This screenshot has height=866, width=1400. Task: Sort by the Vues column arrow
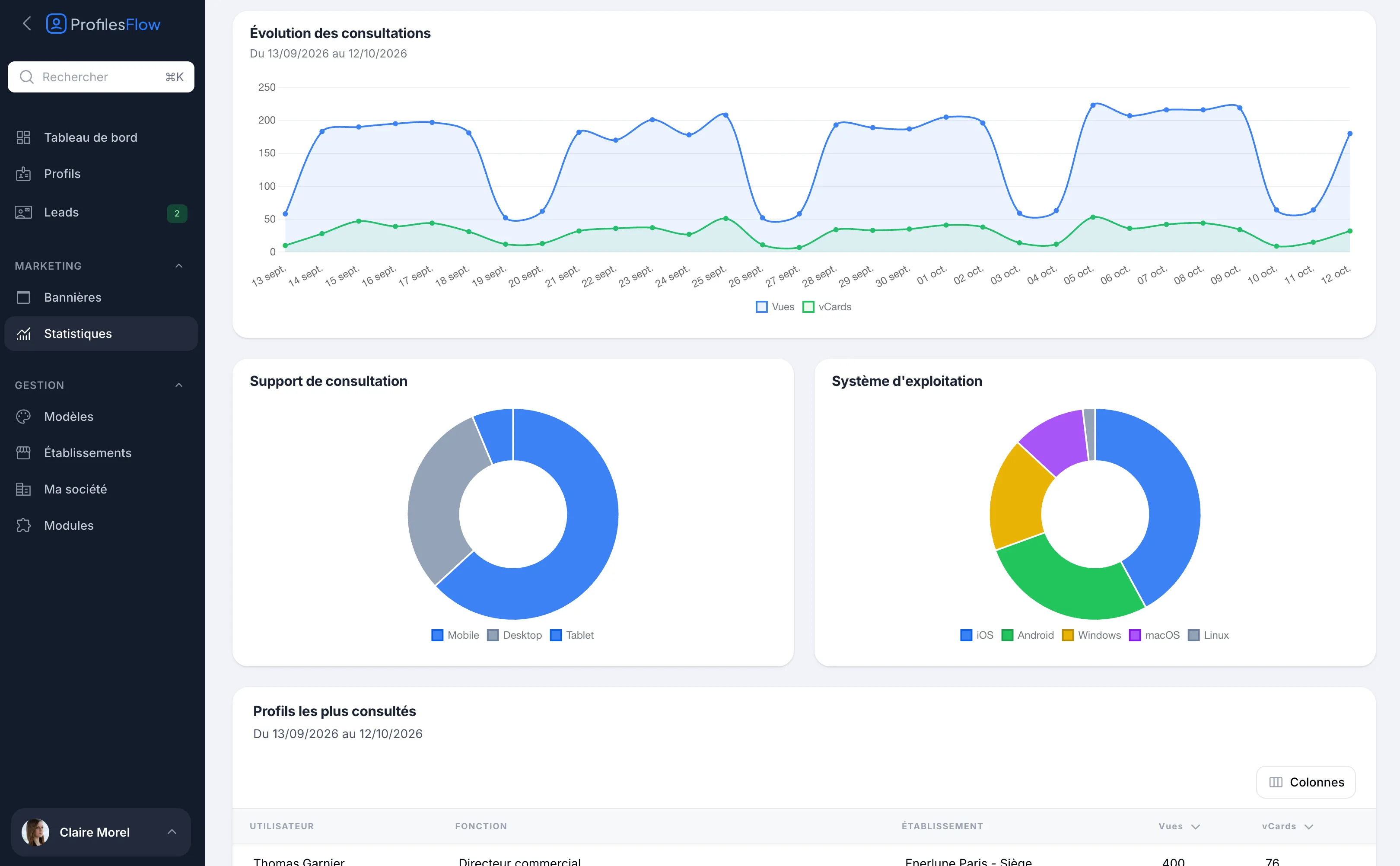[1196, 827]
